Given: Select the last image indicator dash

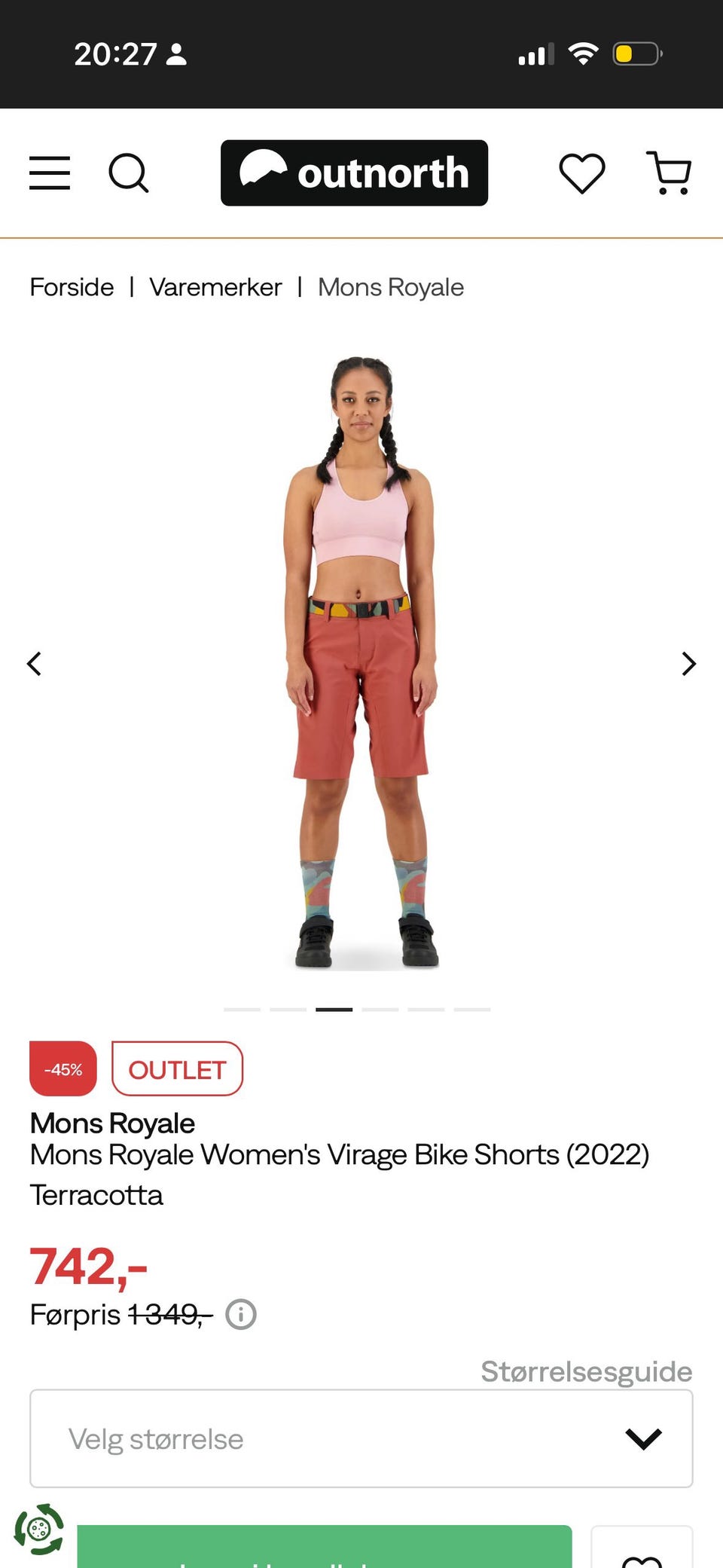Looking at the screenshot, I should pyautogui.click(x=472, y=1009).
